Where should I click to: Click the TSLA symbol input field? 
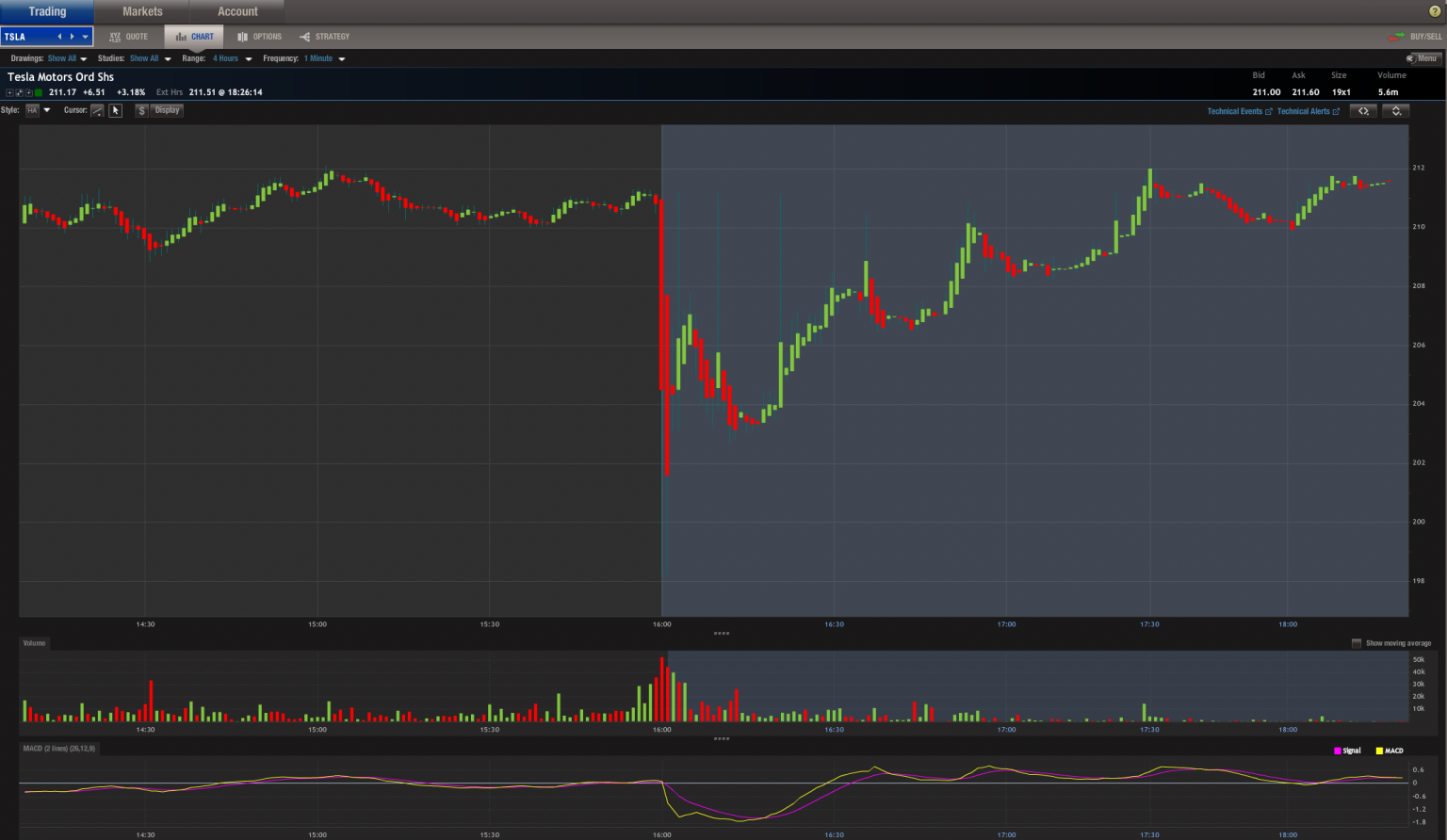click(x=28, y=37)
